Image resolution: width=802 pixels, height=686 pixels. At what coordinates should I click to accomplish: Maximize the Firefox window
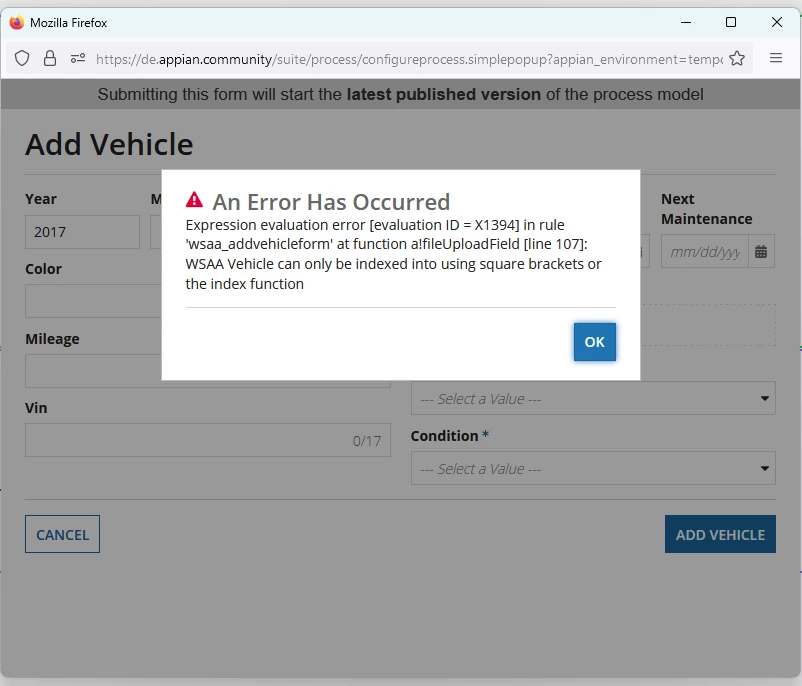731,23
